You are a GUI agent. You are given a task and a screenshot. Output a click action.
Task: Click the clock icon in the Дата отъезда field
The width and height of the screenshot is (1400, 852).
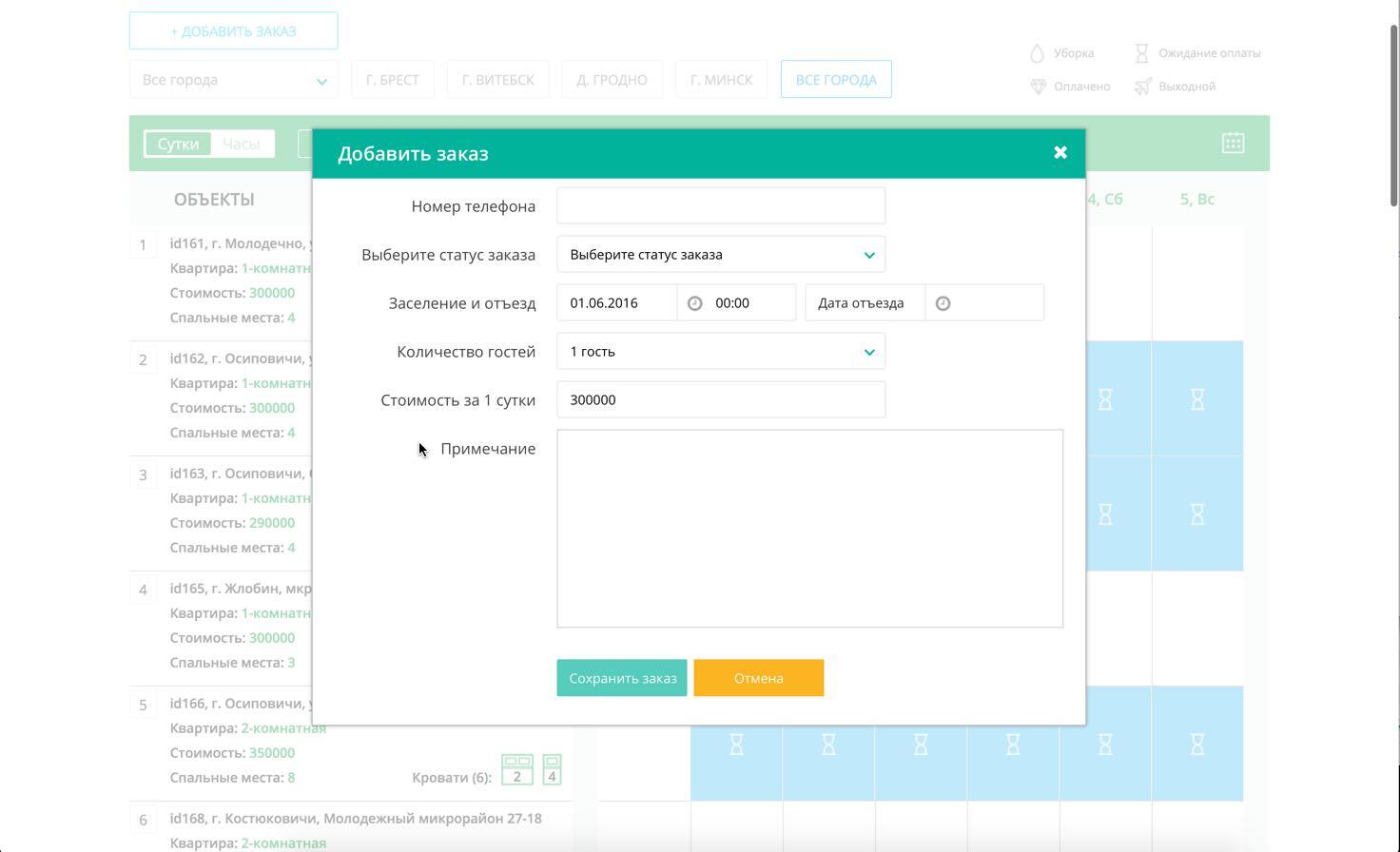coord(943,302)
